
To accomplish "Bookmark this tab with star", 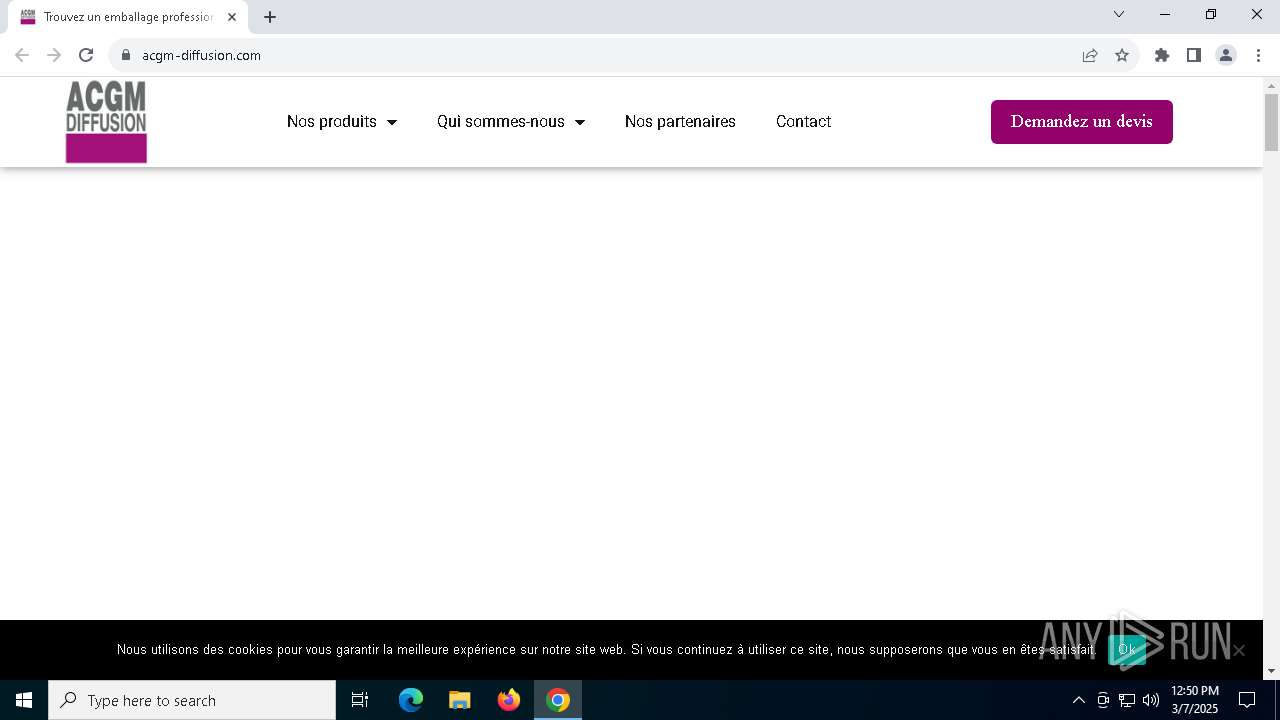I will coord(1122,55).
